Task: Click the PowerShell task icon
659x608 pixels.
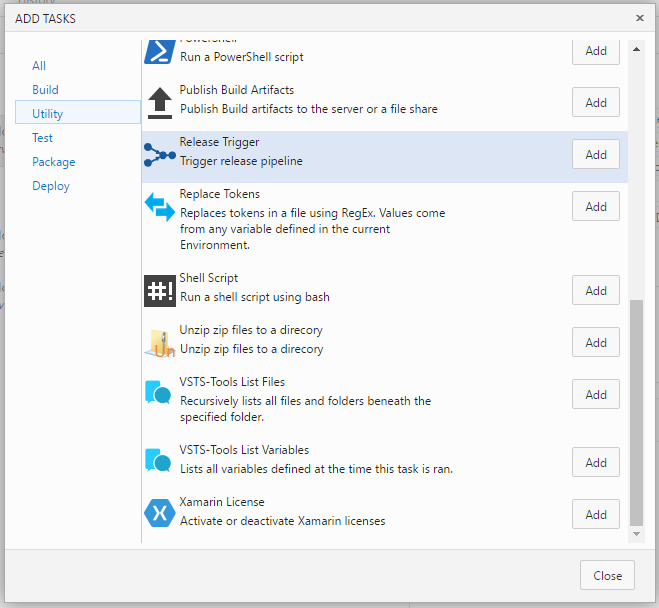Action: [x=160, y=52]
